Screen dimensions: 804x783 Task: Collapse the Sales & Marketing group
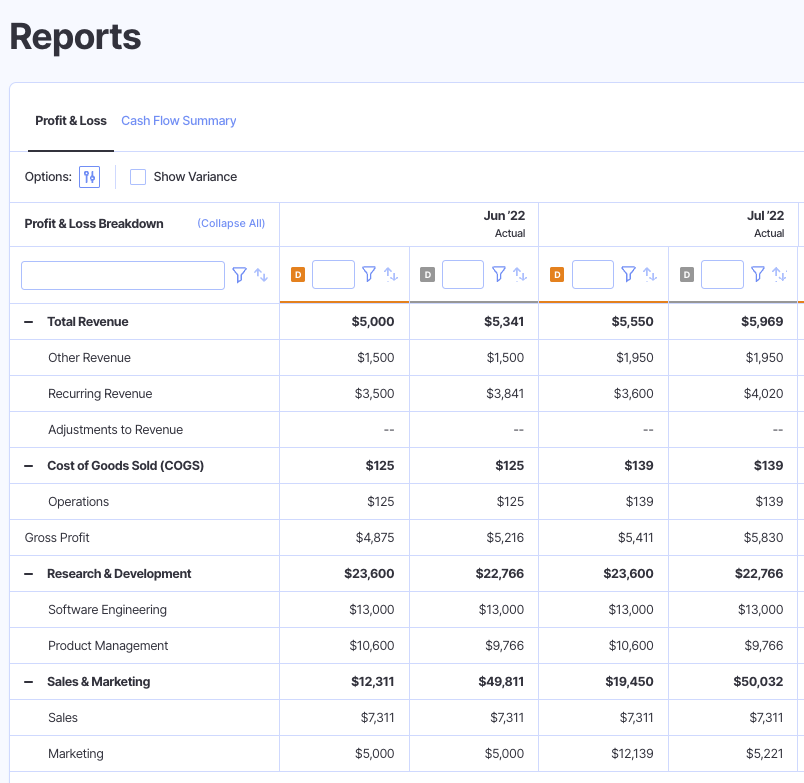pyautogui.click(x=28, y=682)
